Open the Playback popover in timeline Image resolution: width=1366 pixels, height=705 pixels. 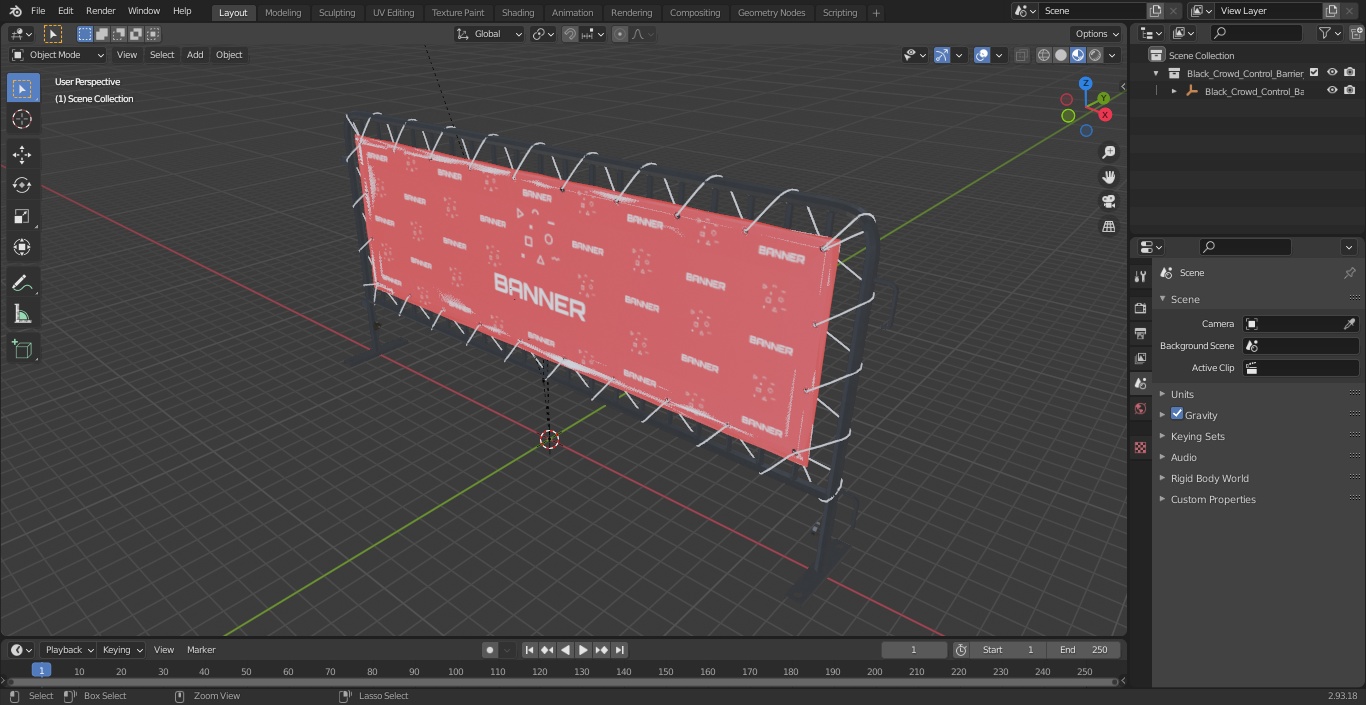(x=68, y=650)
